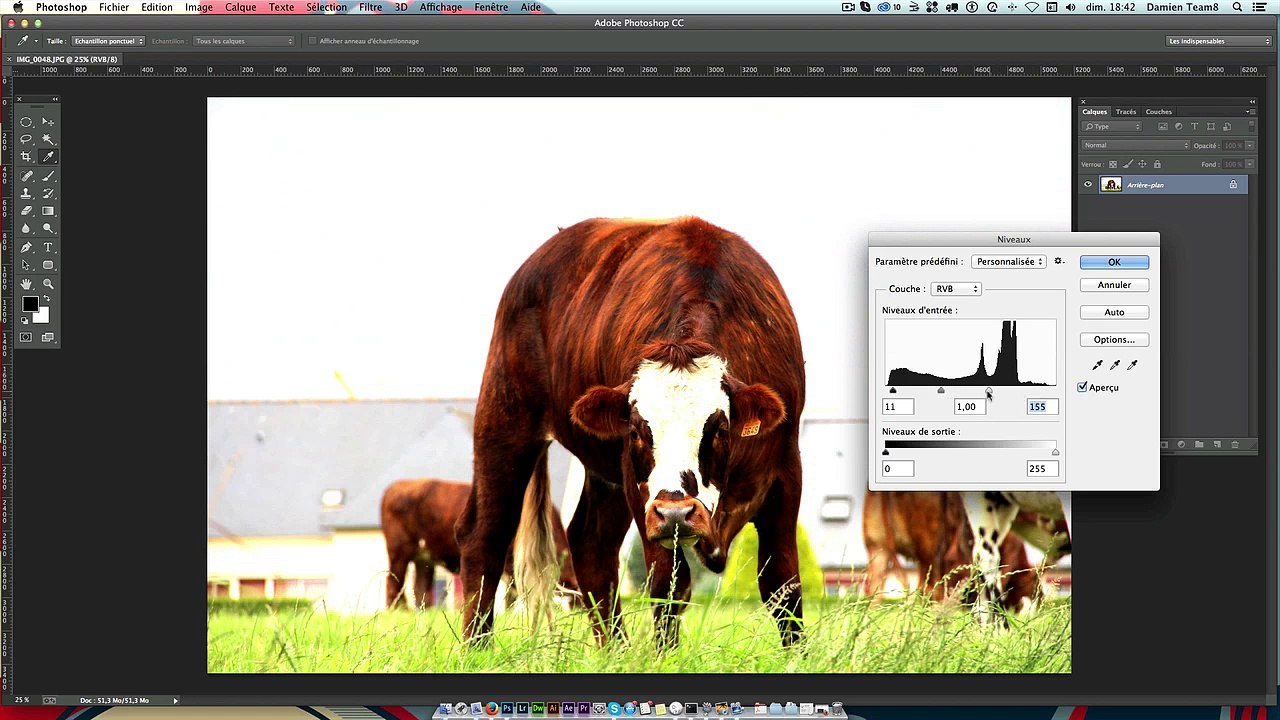Select the Path Selection arrow tool
Viewport: 1280px width, 720px height.
click(26, 265)
